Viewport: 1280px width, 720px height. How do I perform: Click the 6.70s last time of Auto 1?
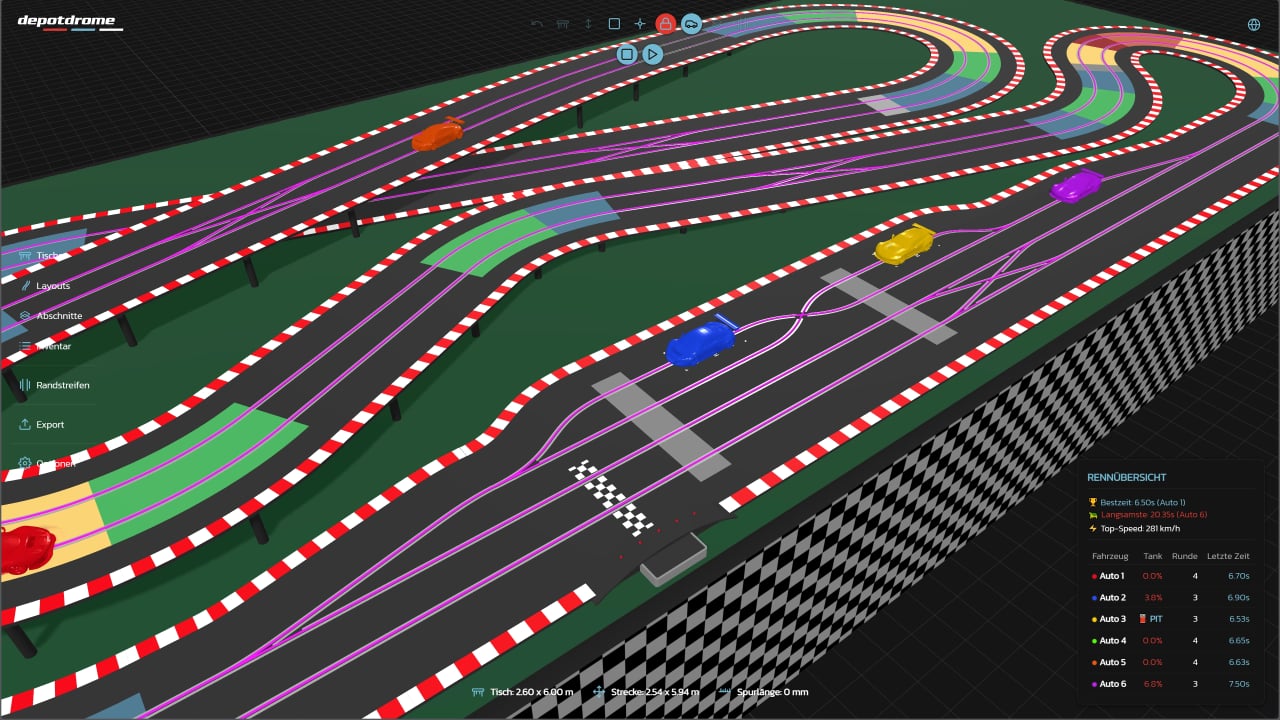click(x=1237, y=576)
